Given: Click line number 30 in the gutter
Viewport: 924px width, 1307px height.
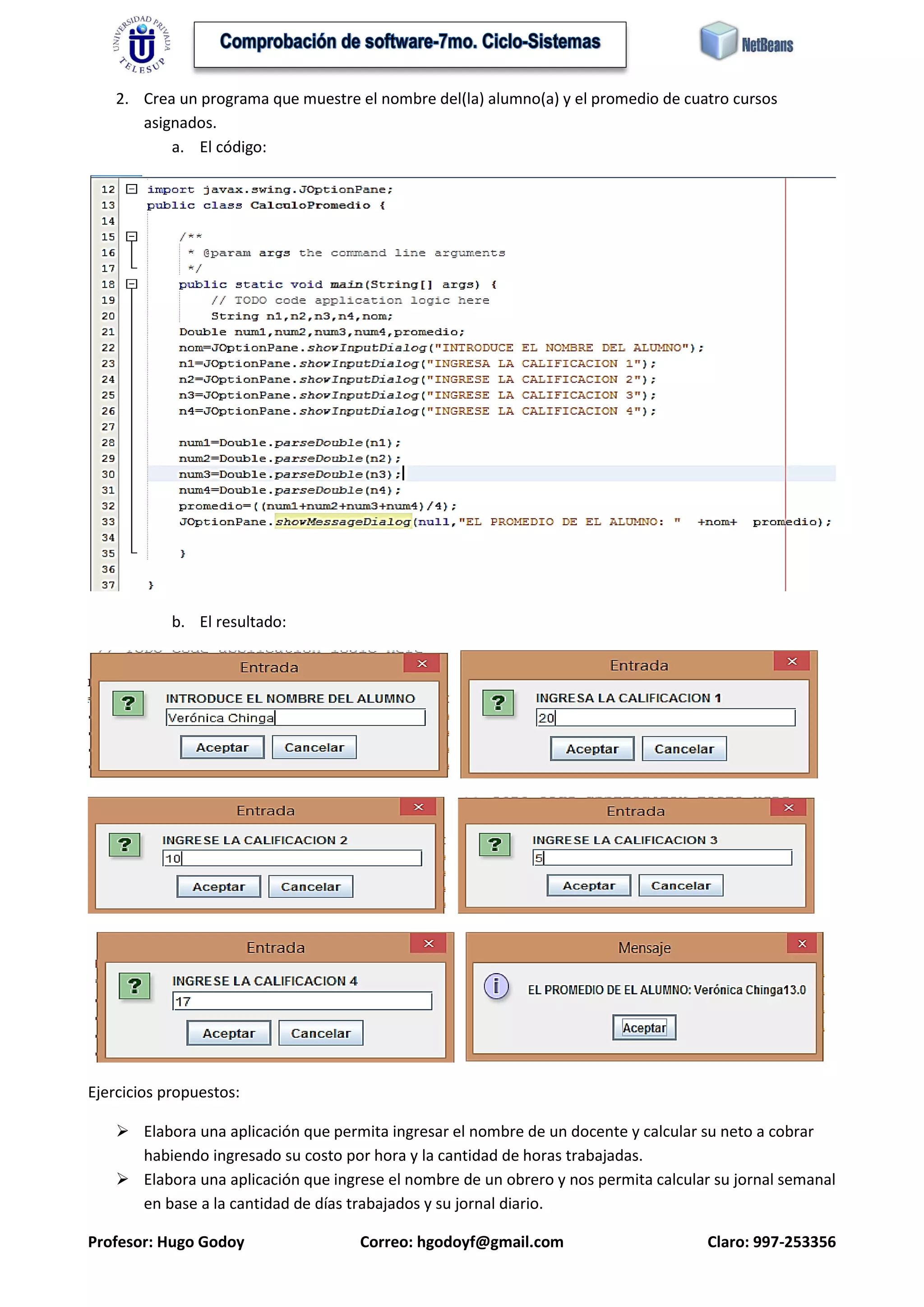Looking at the screenshot, I should click(x=108, y=474).
